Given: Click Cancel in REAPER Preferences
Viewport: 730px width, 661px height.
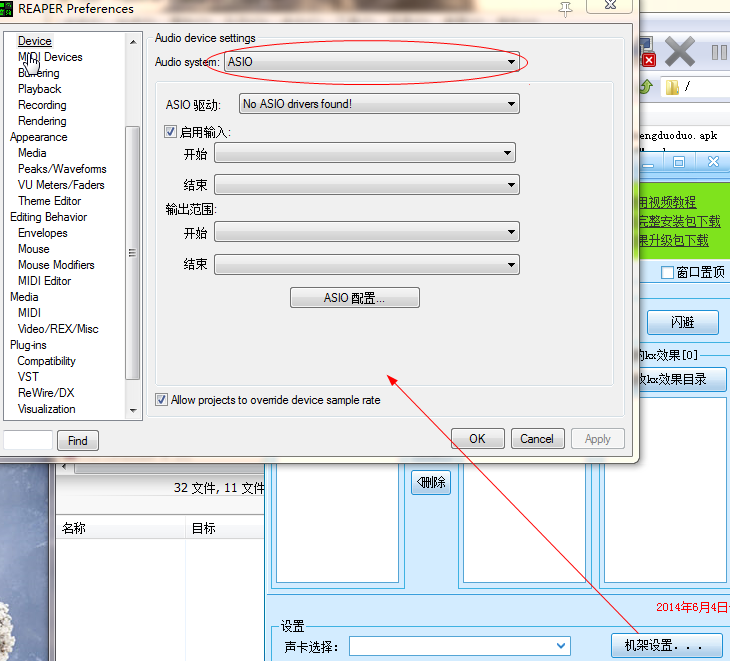Looking at the screenshot, I should tap(537, 439).
